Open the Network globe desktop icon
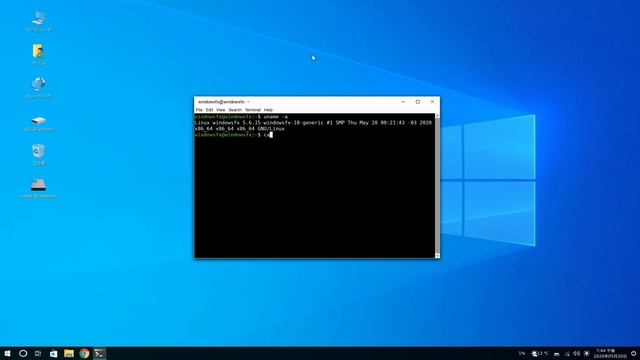The image size is (640, 360). pos(38,88)
